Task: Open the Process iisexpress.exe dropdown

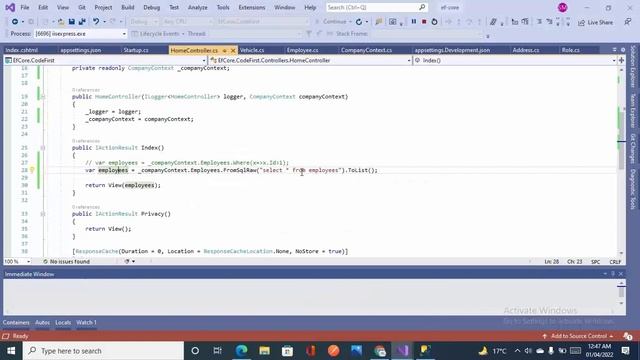Action: (x=80, y=34)
